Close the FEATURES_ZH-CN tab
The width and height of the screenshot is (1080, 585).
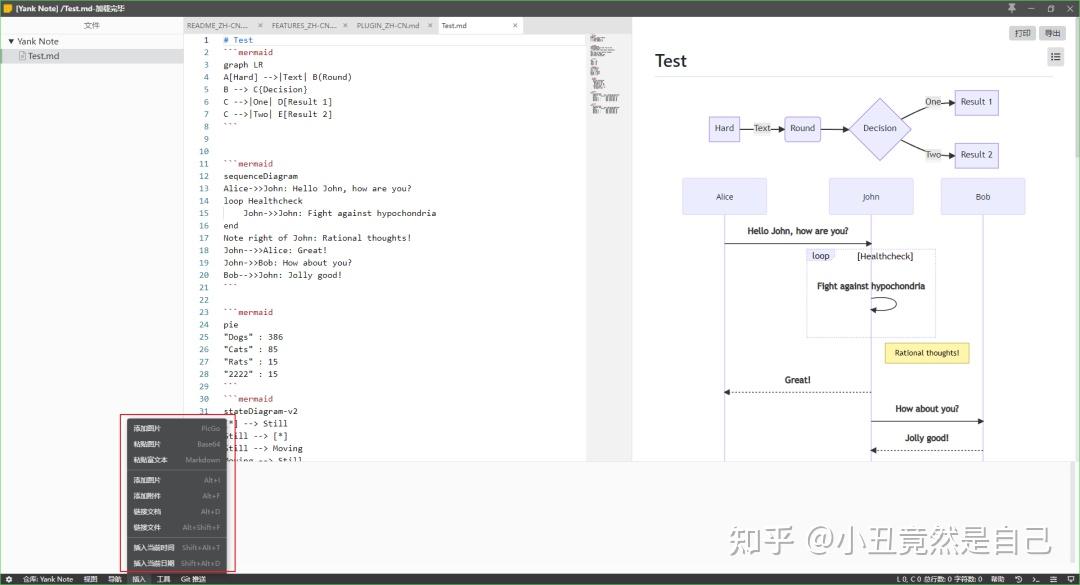pyautogui.click(x=345, y=25)
